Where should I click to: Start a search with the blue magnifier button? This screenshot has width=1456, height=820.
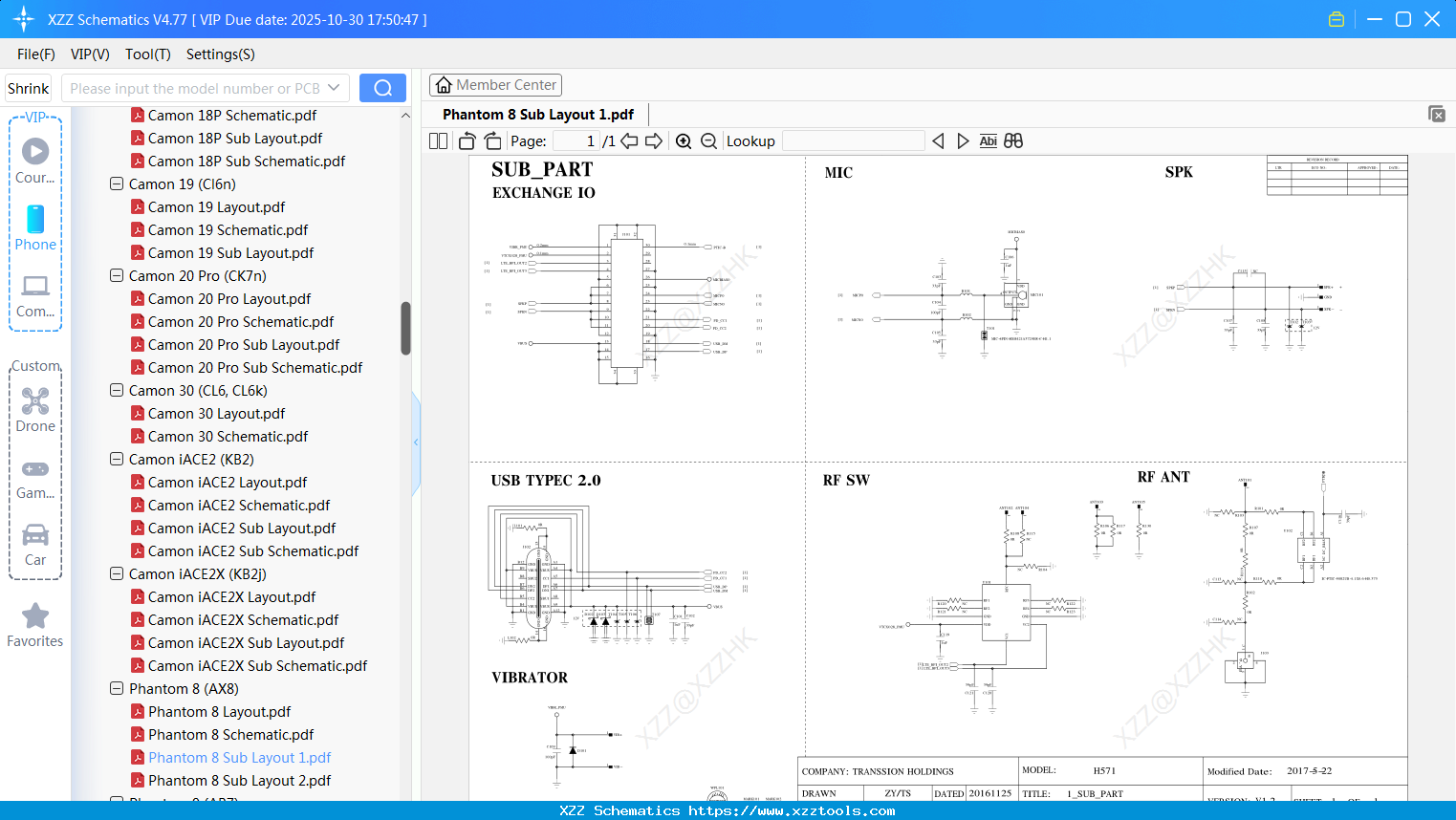click(382, 87)
